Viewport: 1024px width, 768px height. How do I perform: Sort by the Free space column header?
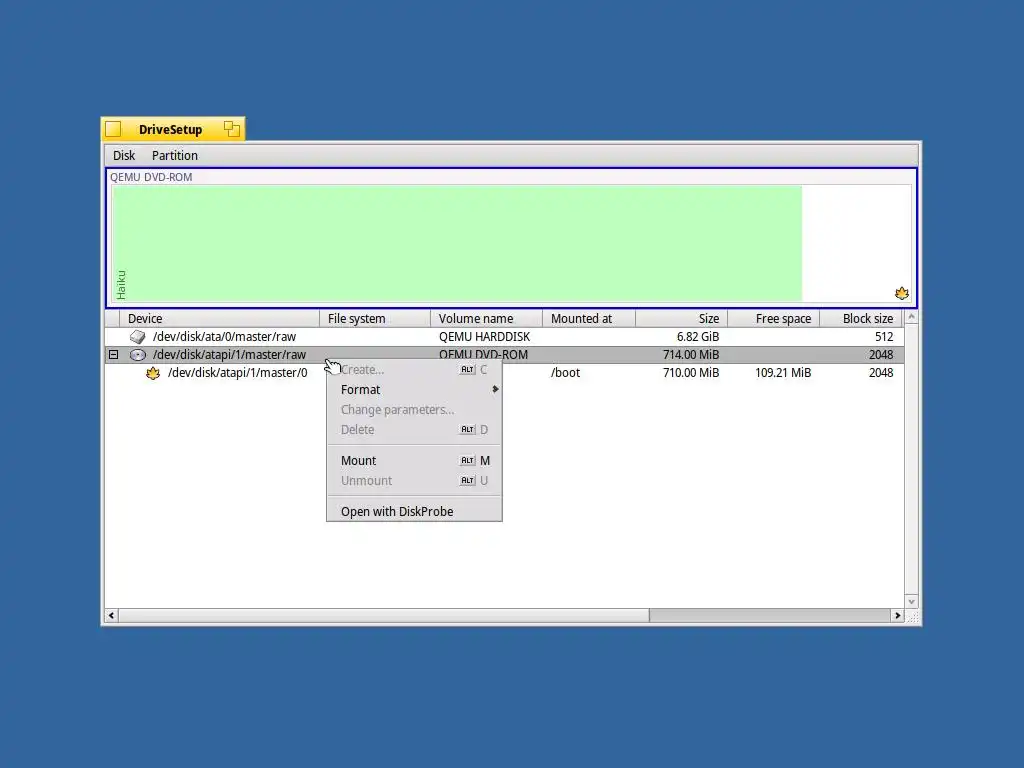pyautogui.click(x=774, y=319)
